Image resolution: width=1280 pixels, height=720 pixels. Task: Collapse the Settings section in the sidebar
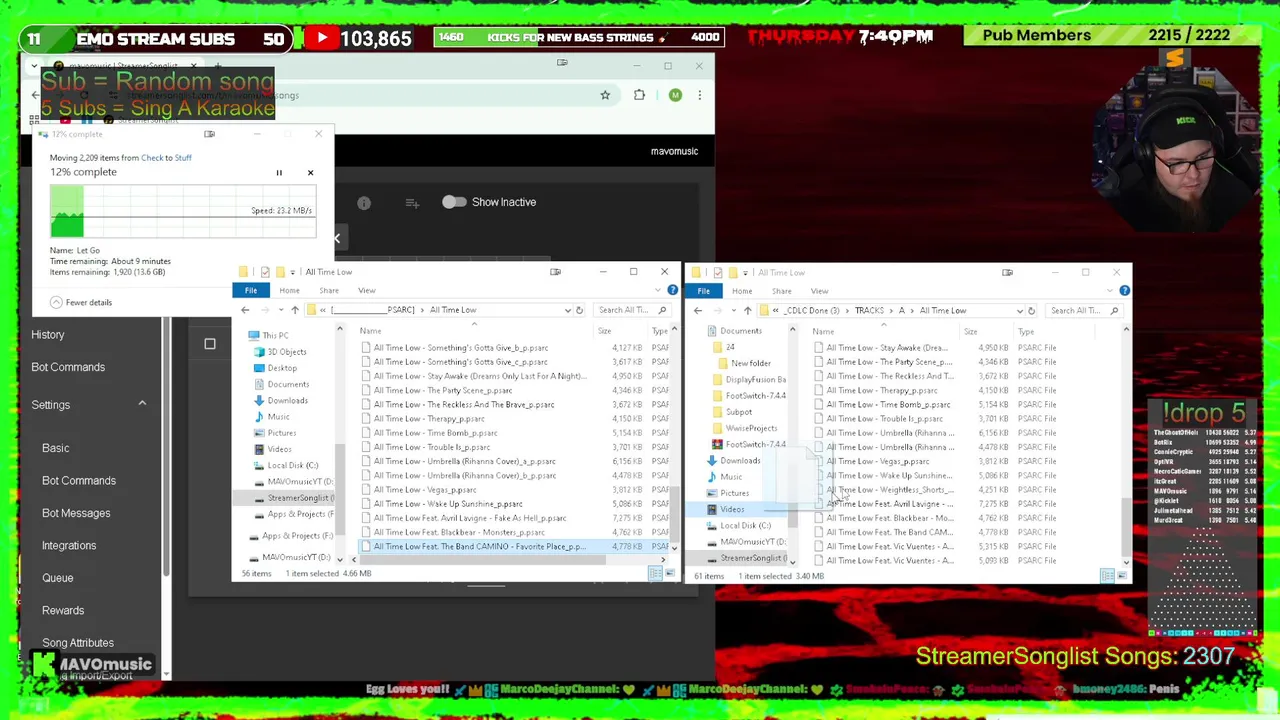pyautogui.click(x=142, y=403)
